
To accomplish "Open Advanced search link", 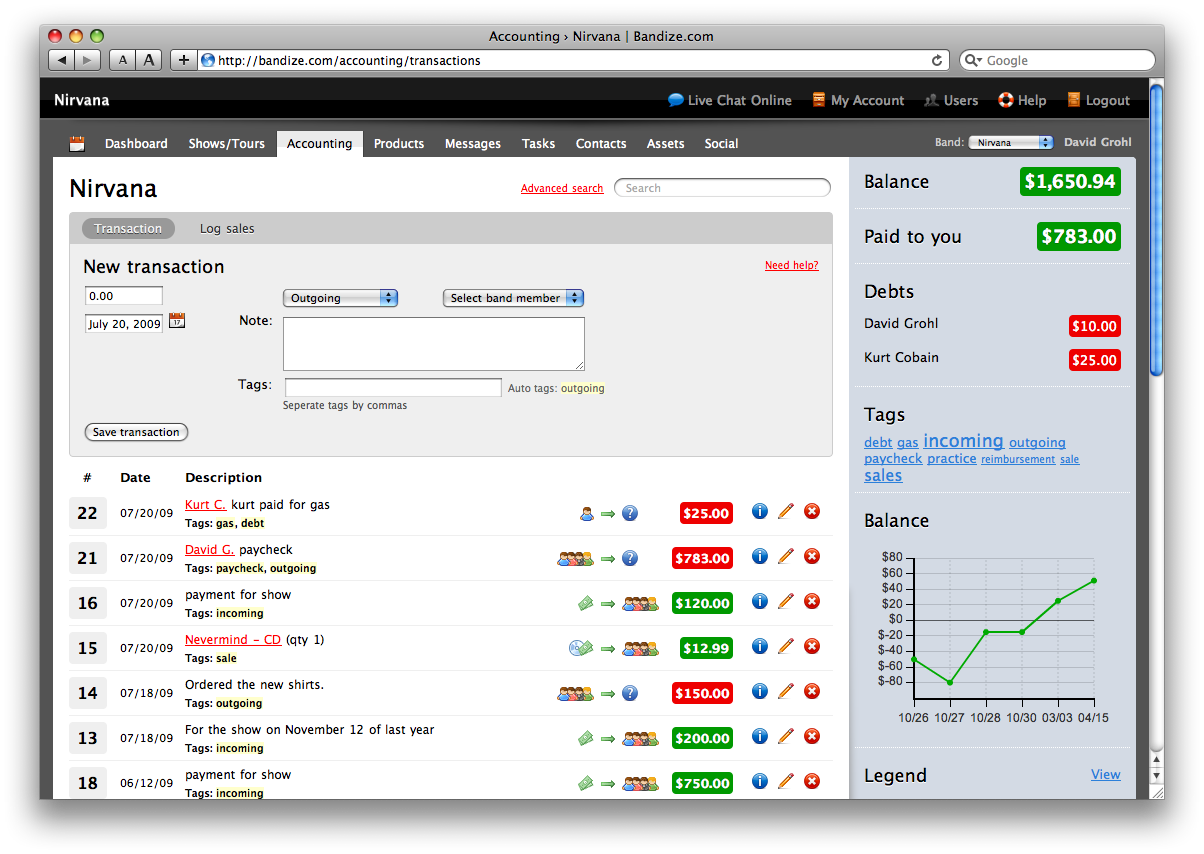I will [x=562, y=188].
